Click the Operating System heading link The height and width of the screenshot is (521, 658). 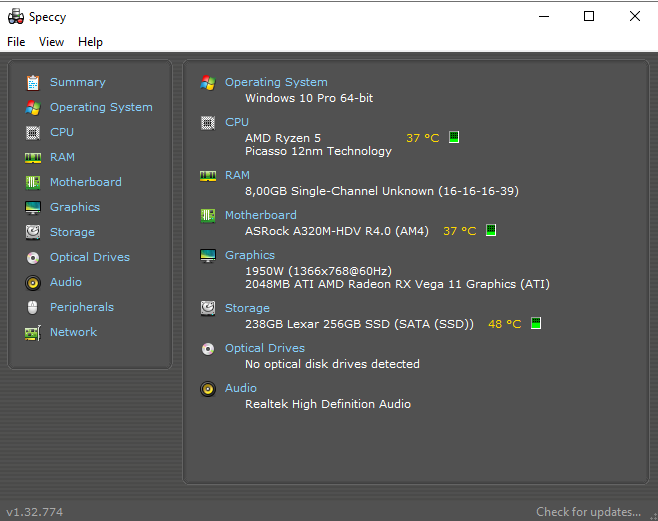point(276,82)
